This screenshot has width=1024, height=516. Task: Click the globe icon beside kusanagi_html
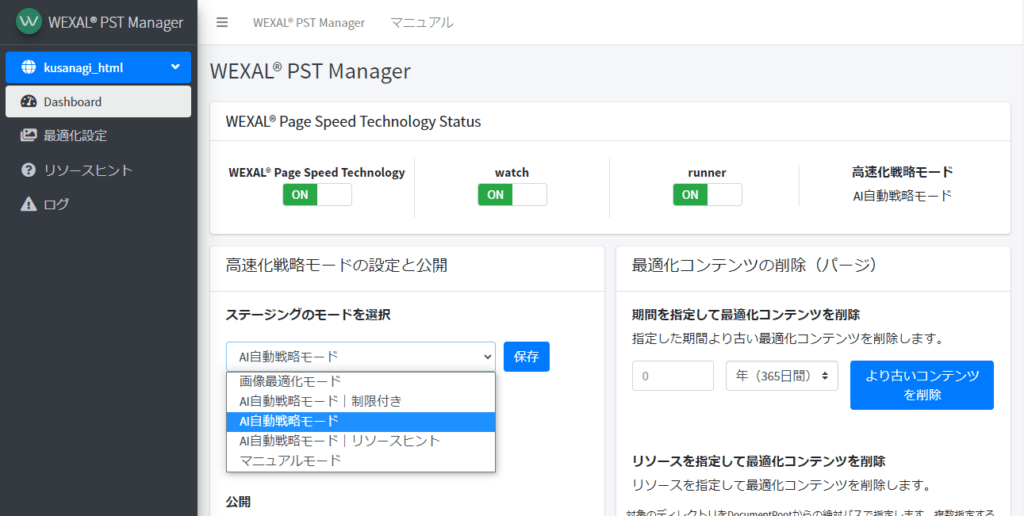coord(29,67)
